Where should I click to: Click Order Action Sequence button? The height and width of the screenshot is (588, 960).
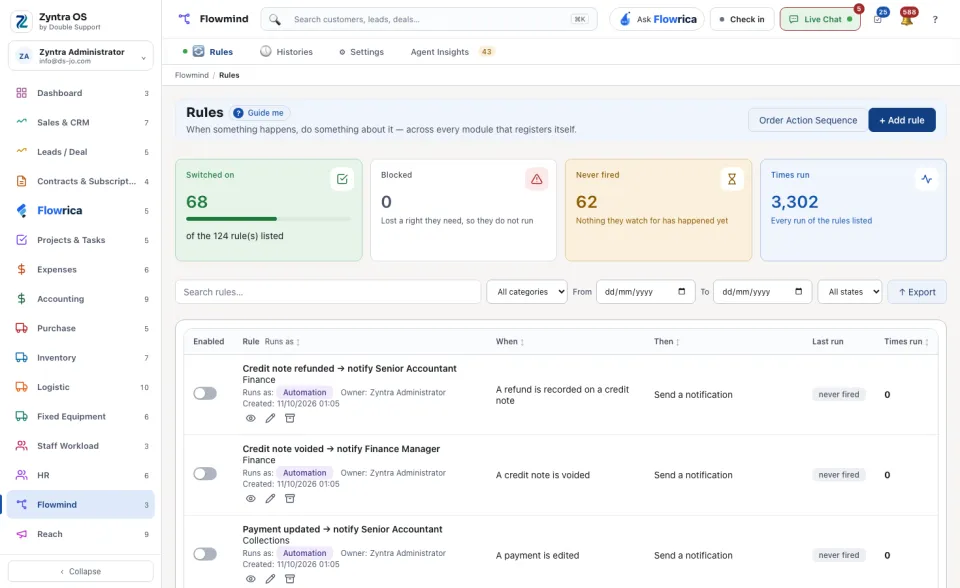click(x=808, y=120)
